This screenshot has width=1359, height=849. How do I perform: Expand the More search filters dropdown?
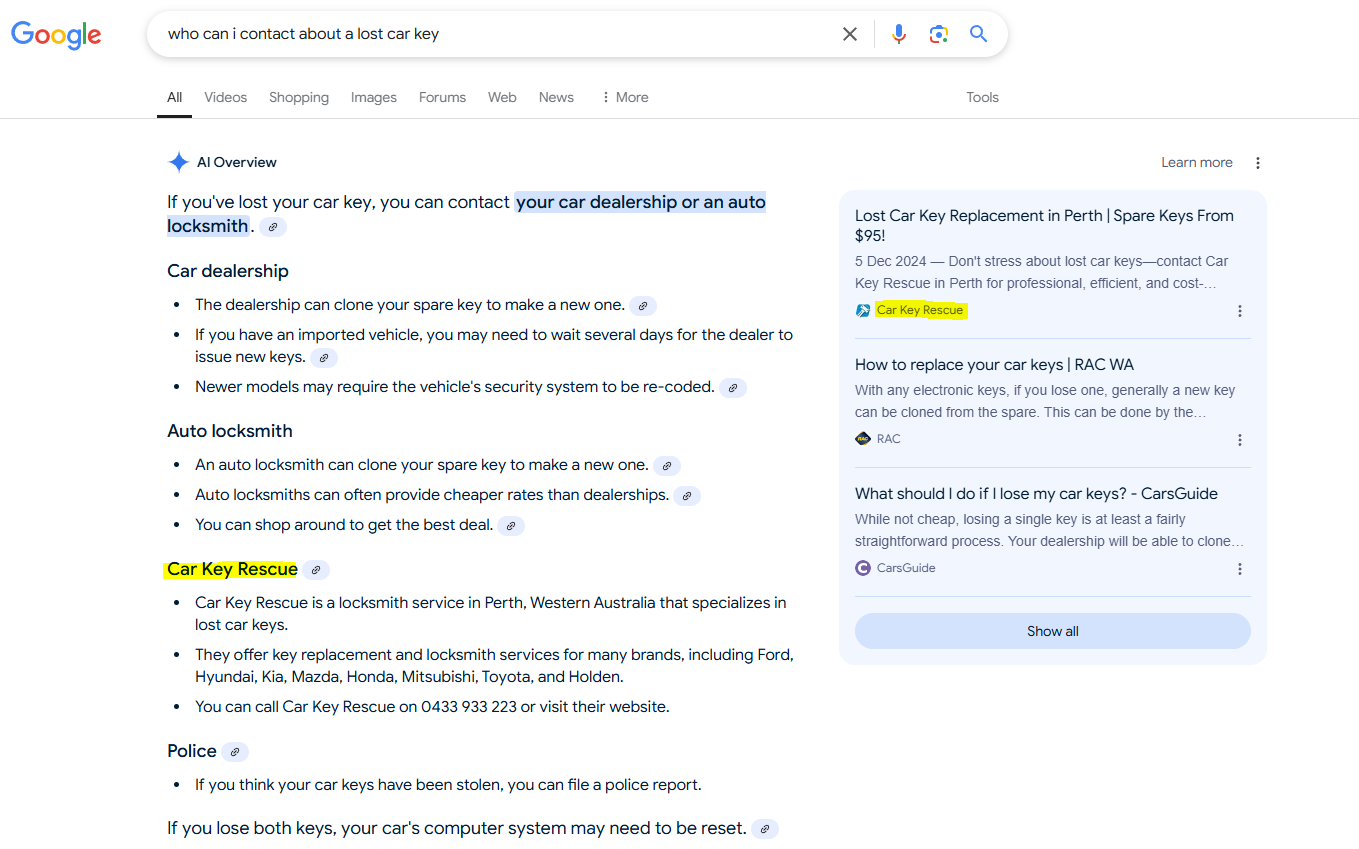[x=625, y=97]
